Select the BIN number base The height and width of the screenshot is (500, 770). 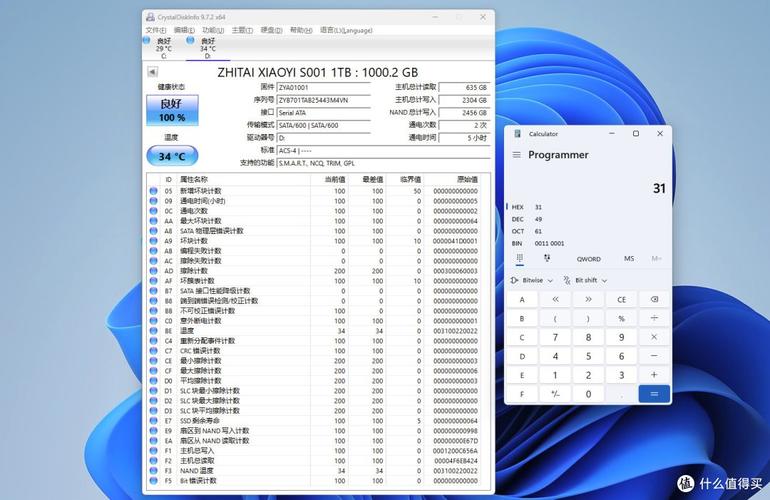click(518, 243)
